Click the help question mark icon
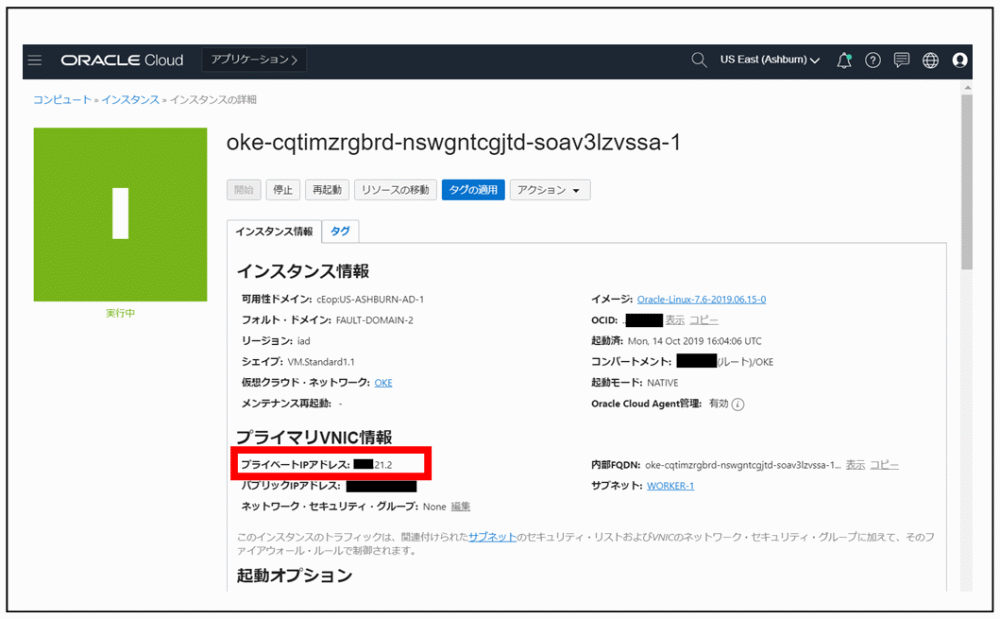 pyautogui.click(x=872, y=60)
